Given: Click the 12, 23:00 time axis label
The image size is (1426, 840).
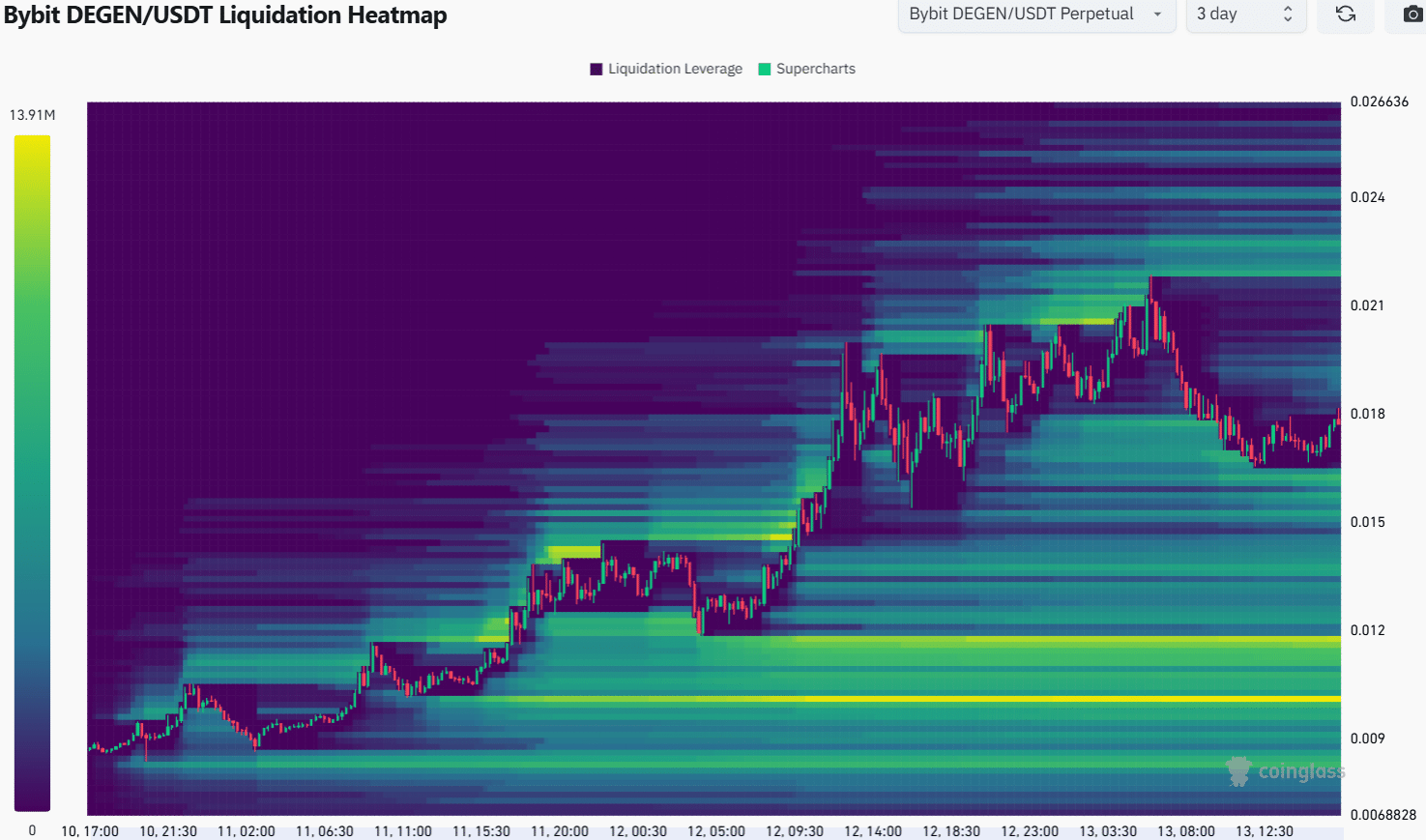Looking at the screenshot, I should [x=1030, y=831].
